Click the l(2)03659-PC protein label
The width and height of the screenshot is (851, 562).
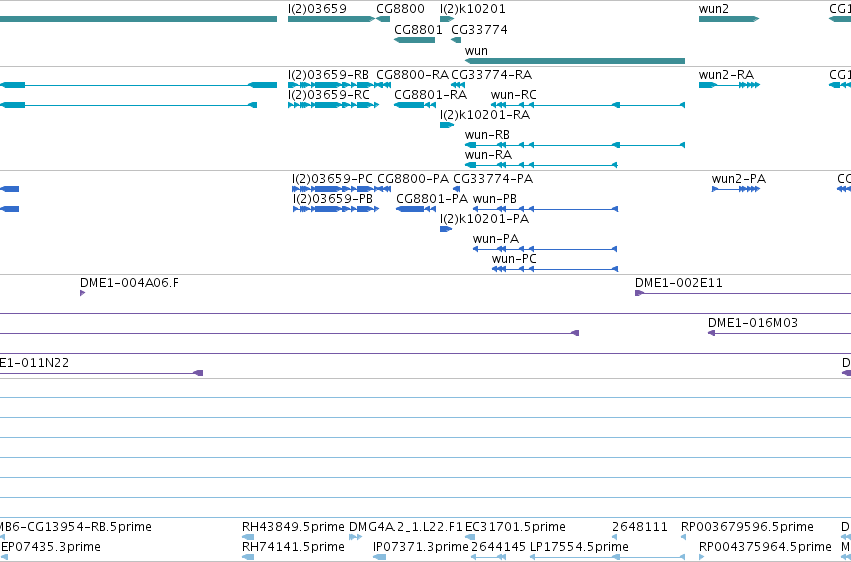pos(332,179)
